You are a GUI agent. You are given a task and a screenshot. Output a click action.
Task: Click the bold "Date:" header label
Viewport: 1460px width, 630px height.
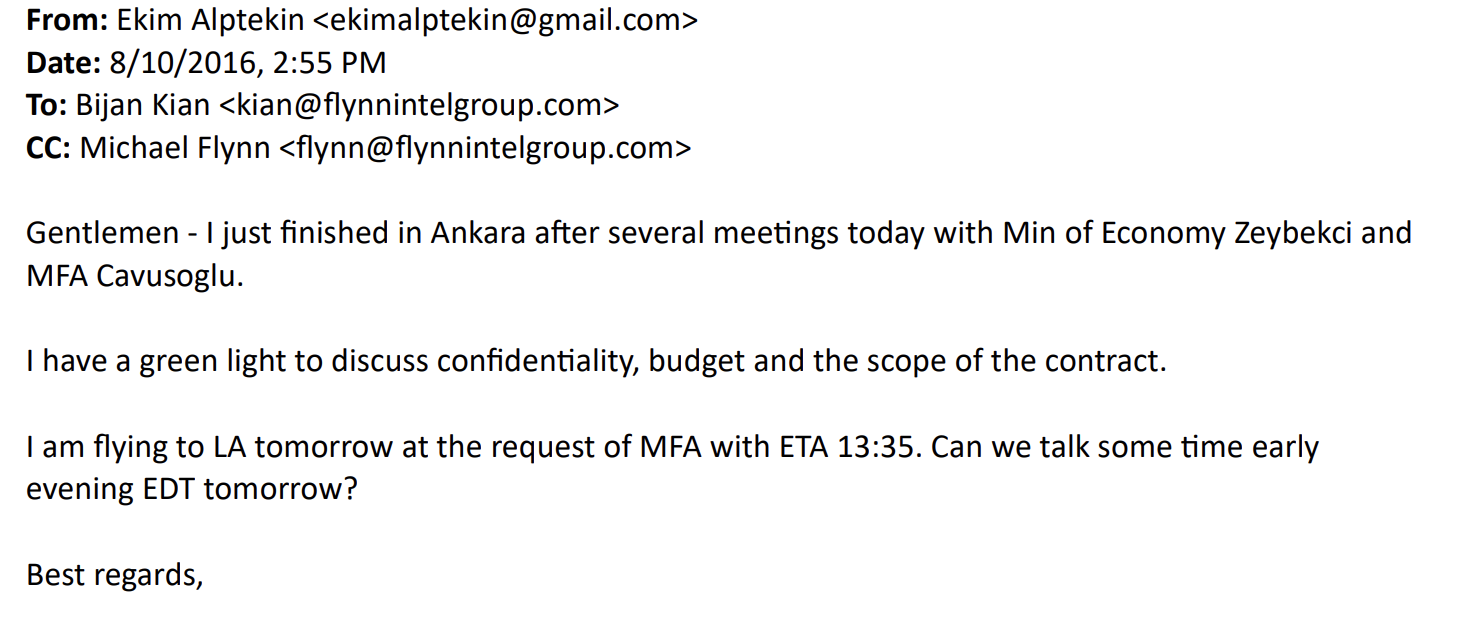click(x=63, y=63)
